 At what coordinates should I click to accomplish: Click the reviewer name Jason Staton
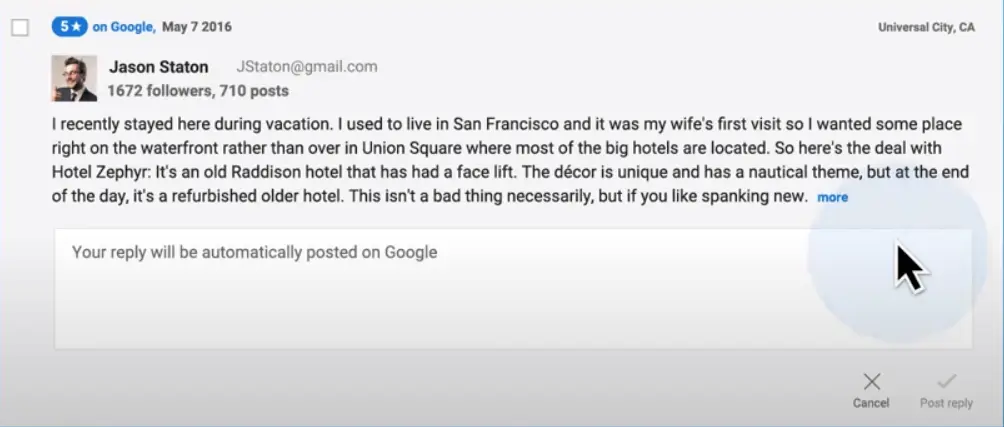pyautogui.click(x=158, y=67)
